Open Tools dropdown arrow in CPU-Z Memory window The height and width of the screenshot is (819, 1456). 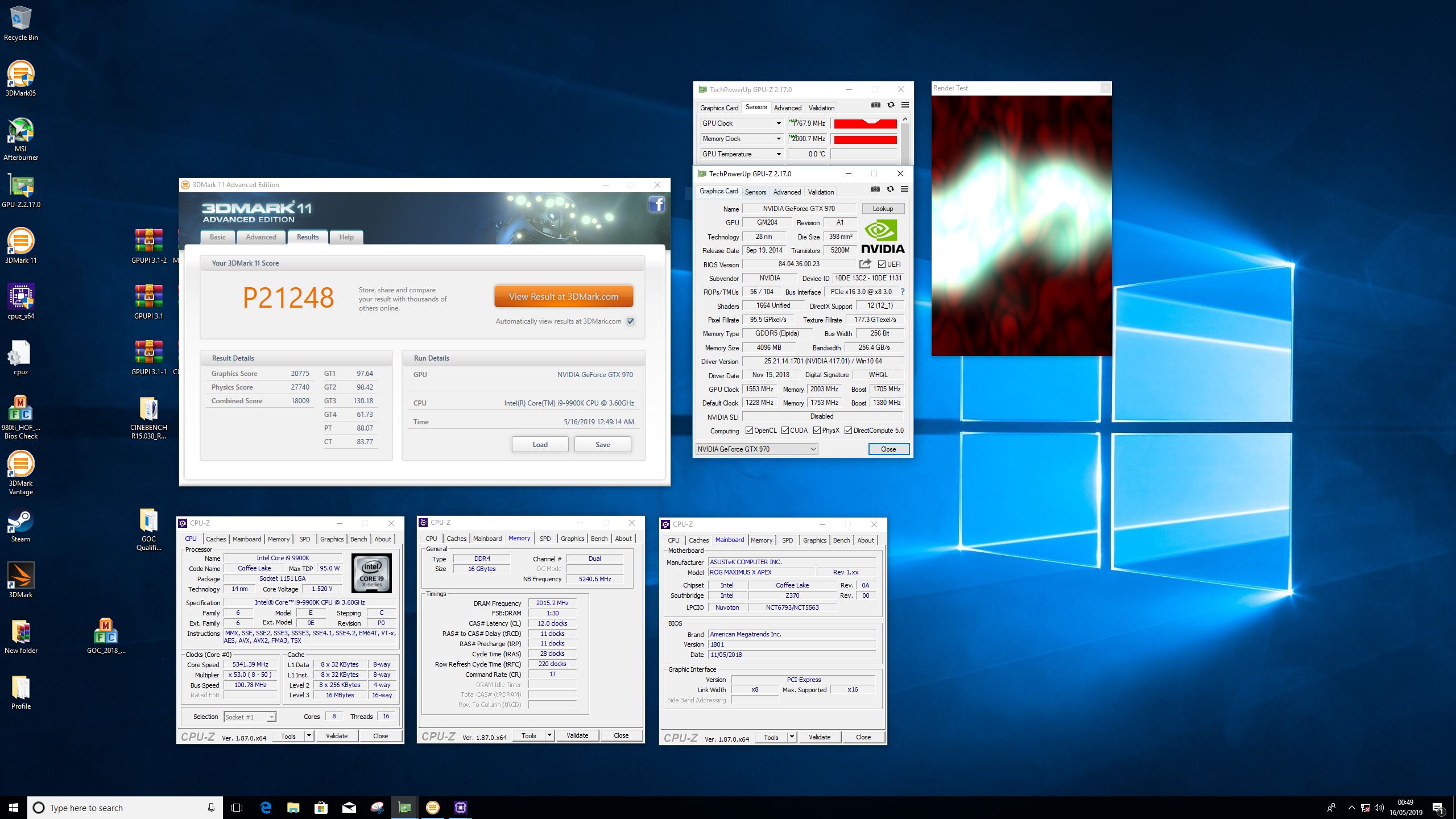pyautogui.click(x=549, y=735)
